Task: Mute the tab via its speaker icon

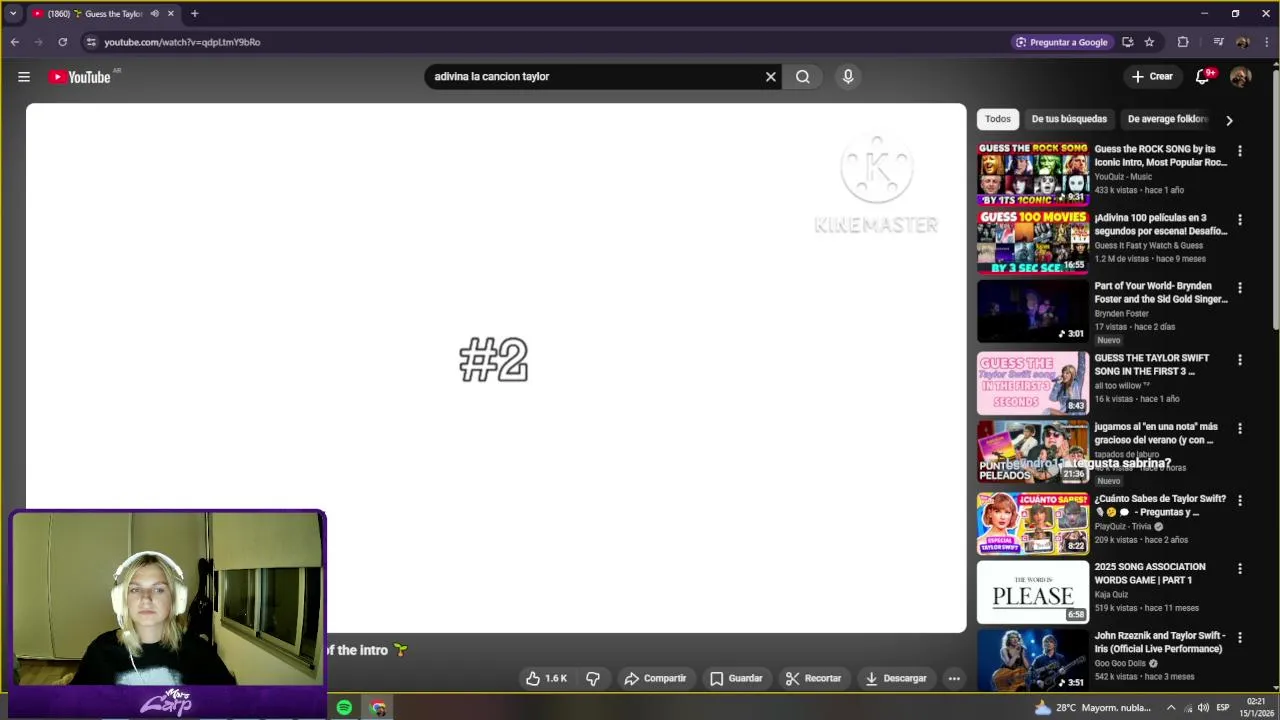Action: pos(154,14)
